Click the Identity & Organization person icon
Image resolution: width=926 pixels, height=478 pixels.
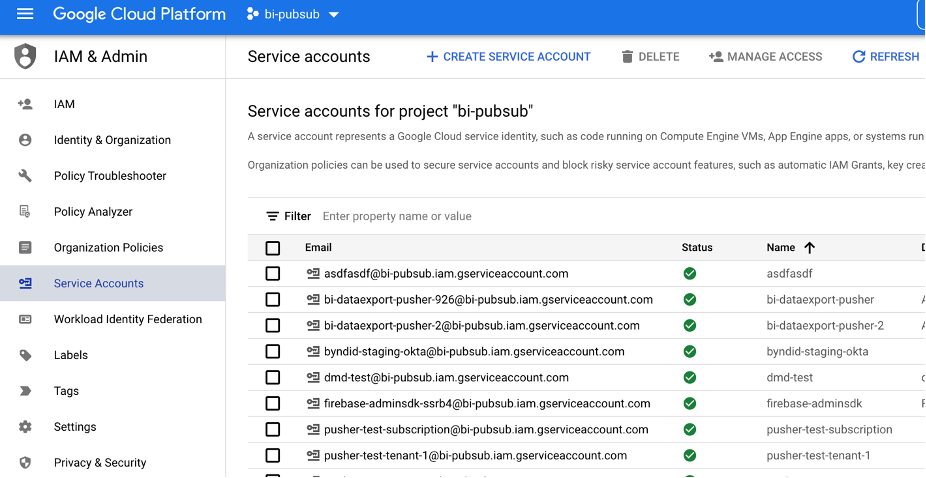click(25, 140)
